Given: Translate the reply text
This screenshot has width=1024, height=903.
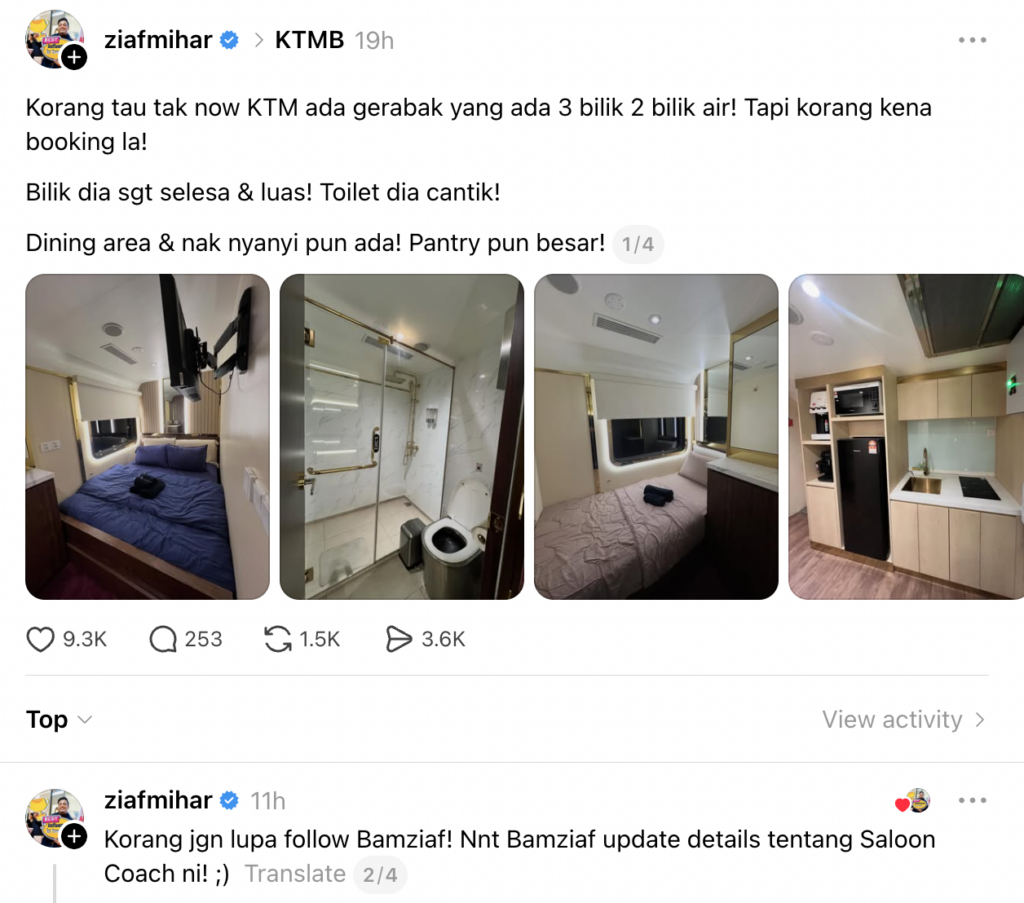Looking at the screenshot, I should click(x=295, y=874).
